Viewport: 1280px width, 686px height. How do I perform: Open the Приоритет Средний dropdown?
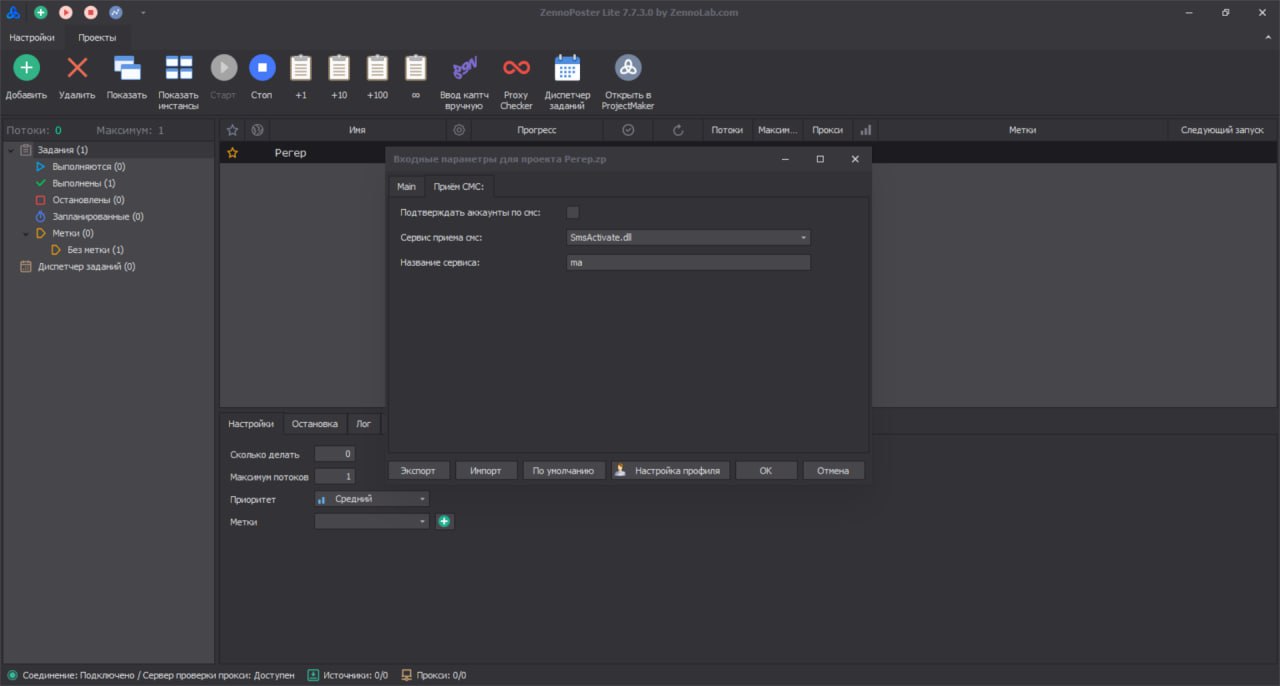click(x=371, y=499)
